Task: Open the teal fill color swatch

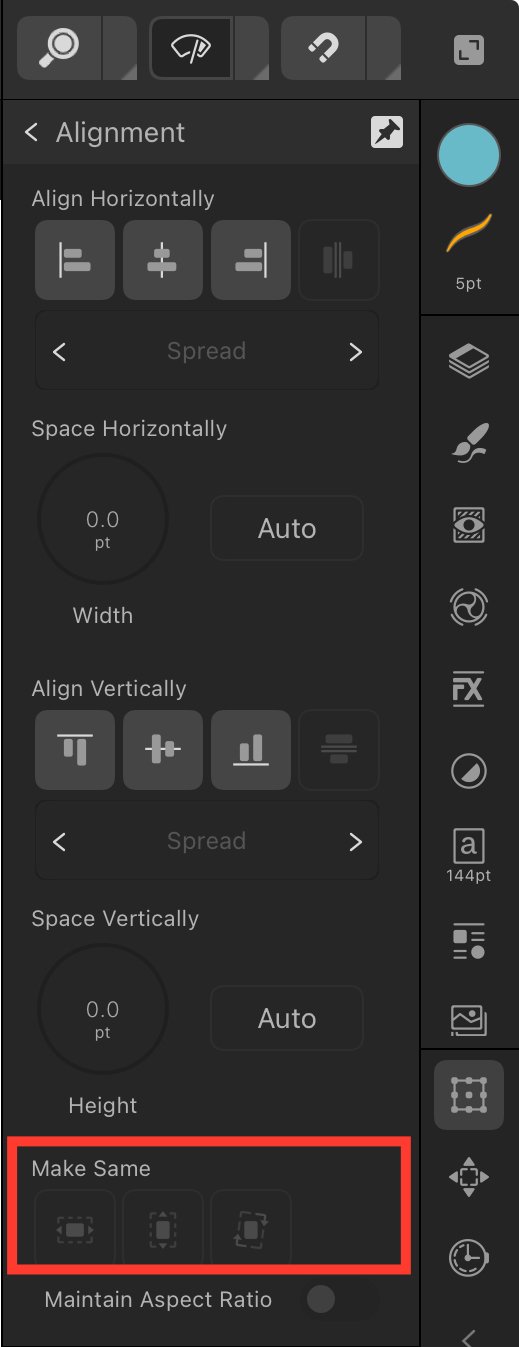Action: pos(469,156)
